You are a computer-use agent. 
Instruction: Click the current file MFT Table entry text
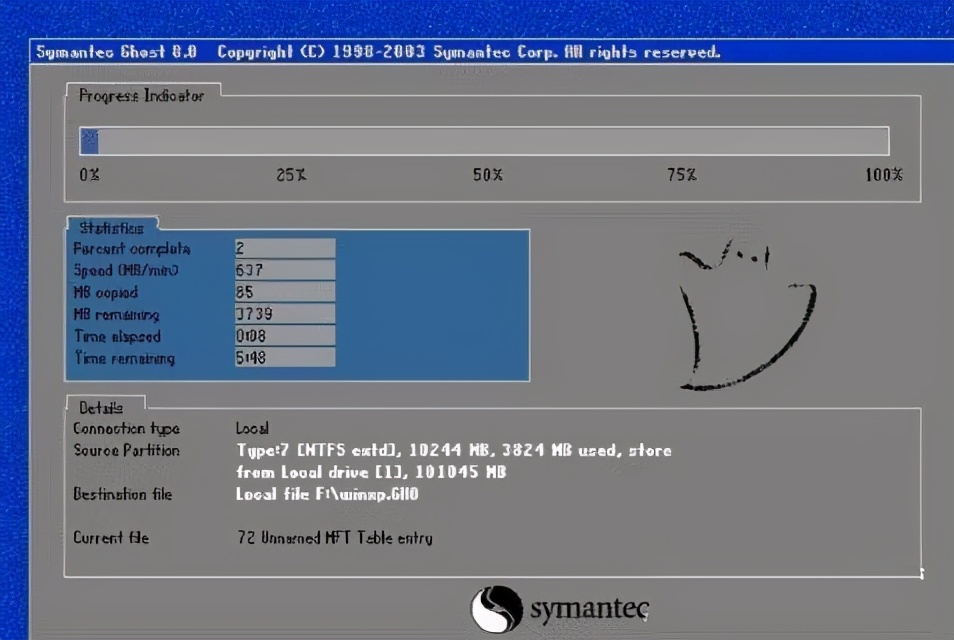(x=334, y=538)
